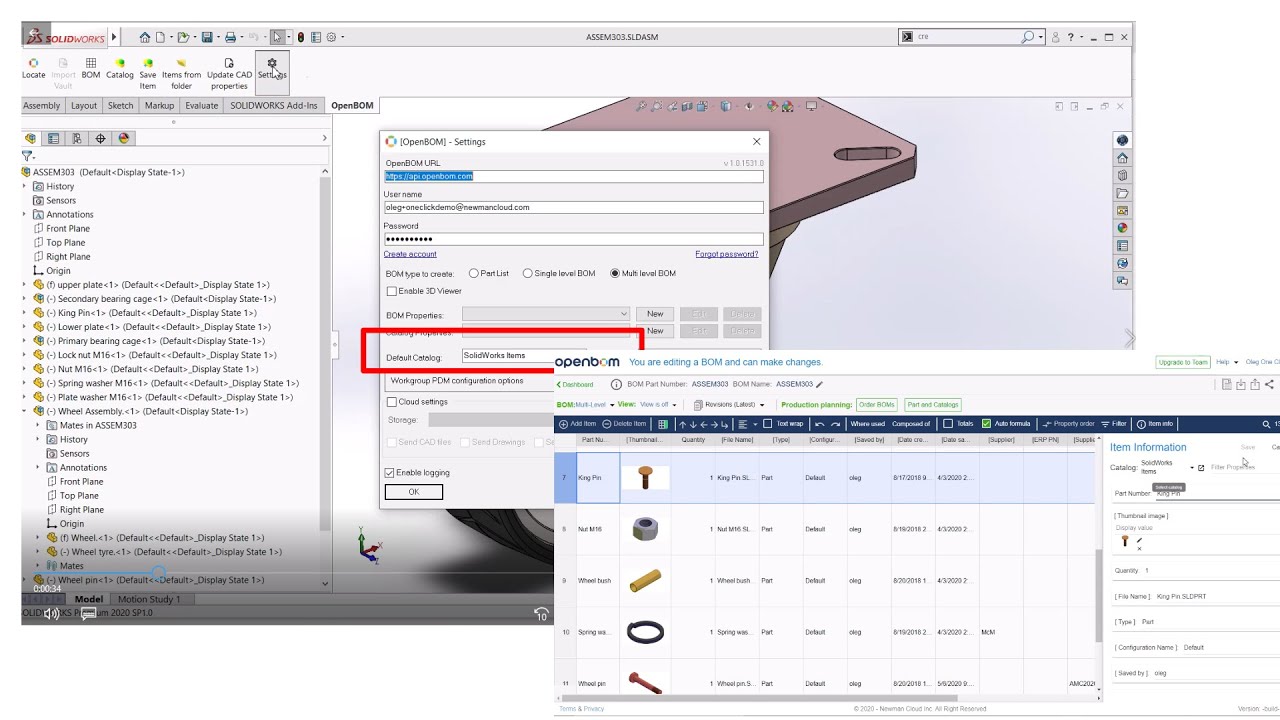The image size is (1280, 720).
Task: Click the Add Item plus icon in OpenBOM
Action: click(563, 424)
